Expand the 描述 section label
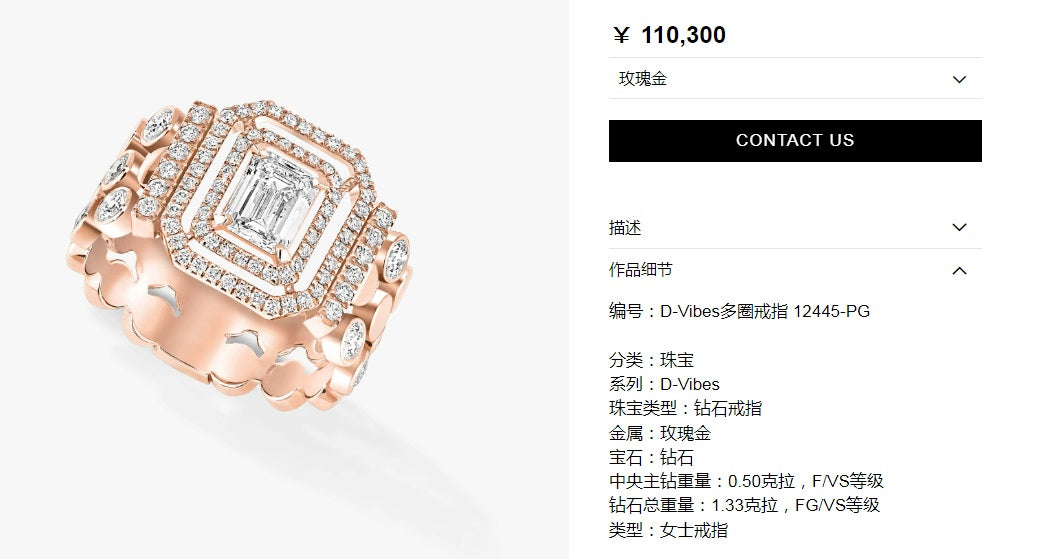 pyautogui.click(x=625, y=228)
